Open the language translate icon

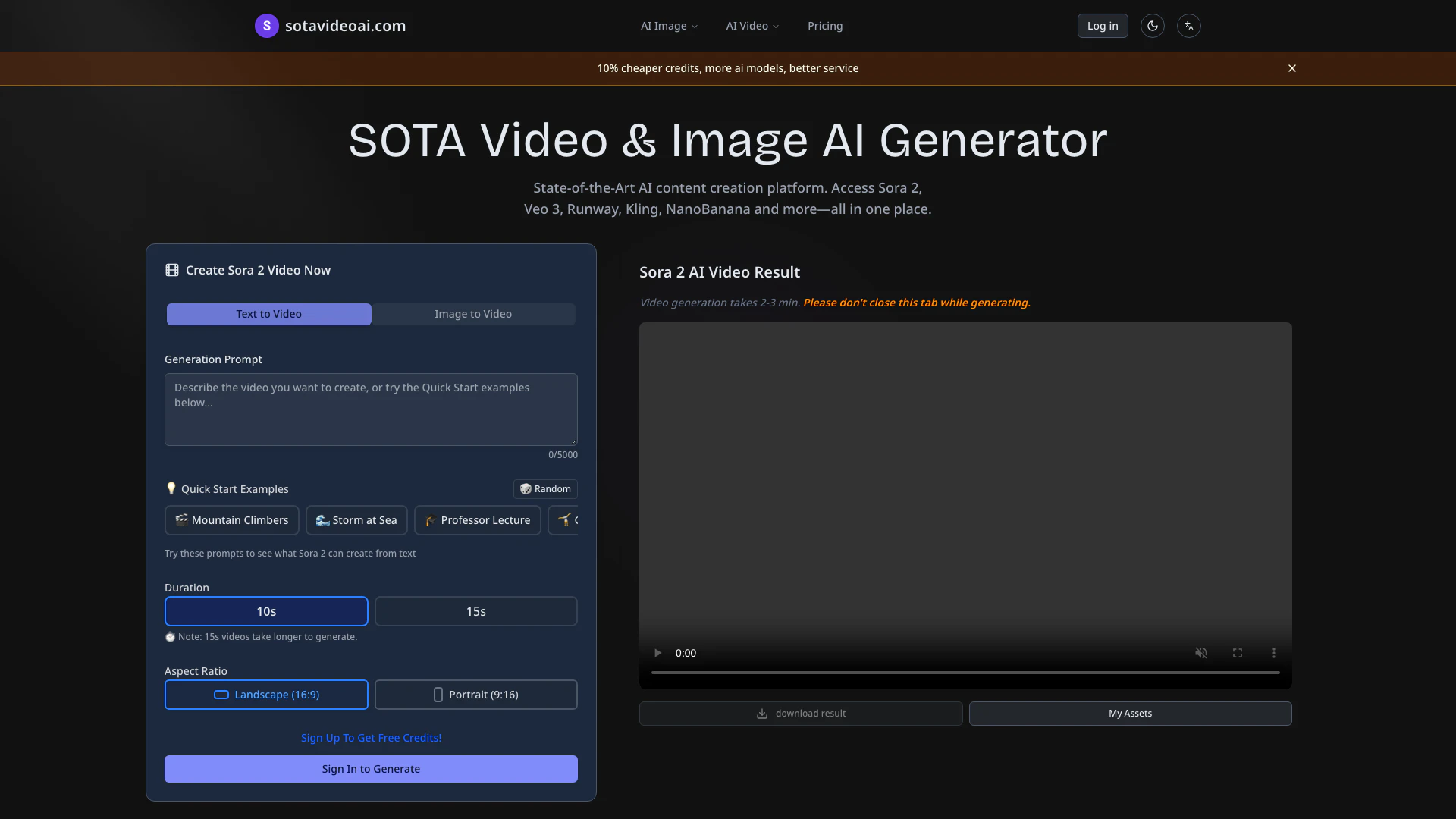click(x=1188, y=26)
